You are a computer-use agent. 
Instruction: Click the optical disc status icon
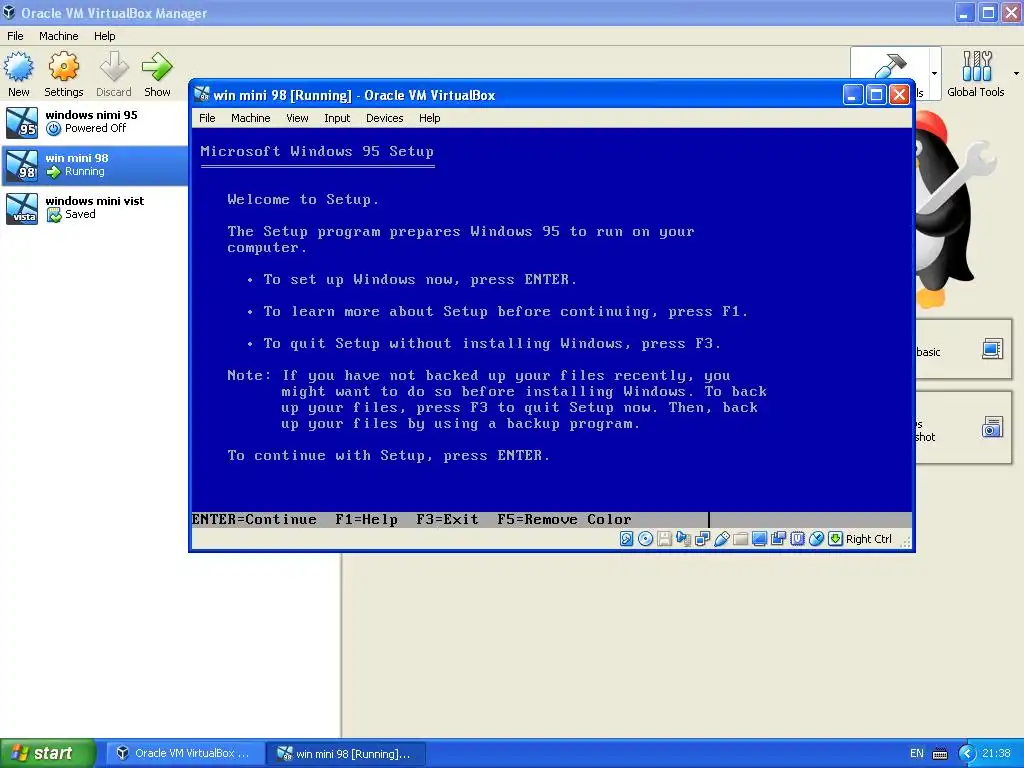coord(645,539)
